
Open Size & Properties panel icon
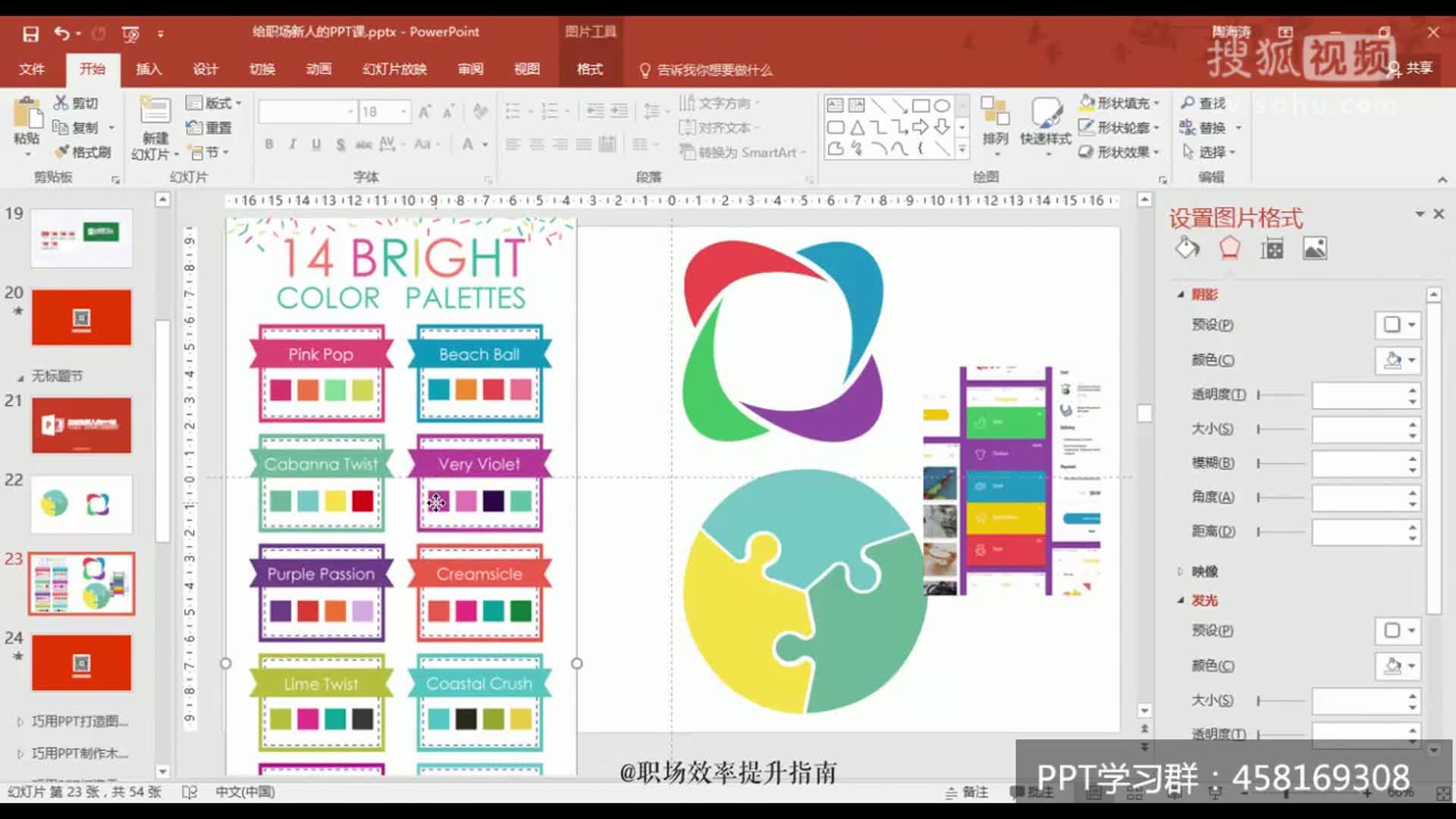point(1272,249)
